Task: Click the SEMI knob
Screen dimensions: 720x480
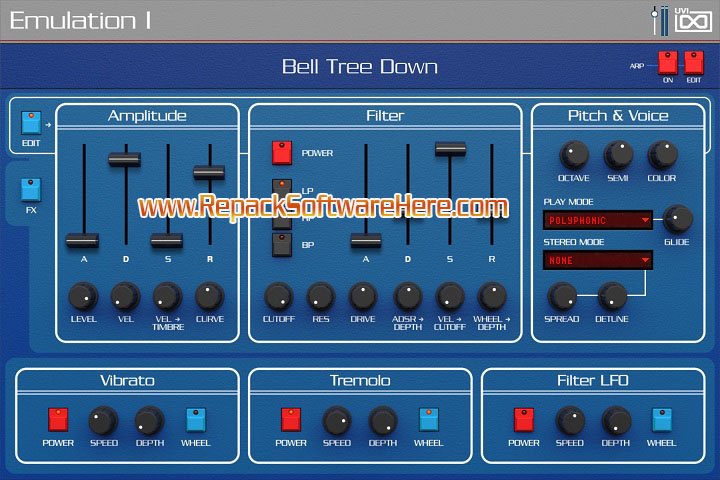Action: 618,155
